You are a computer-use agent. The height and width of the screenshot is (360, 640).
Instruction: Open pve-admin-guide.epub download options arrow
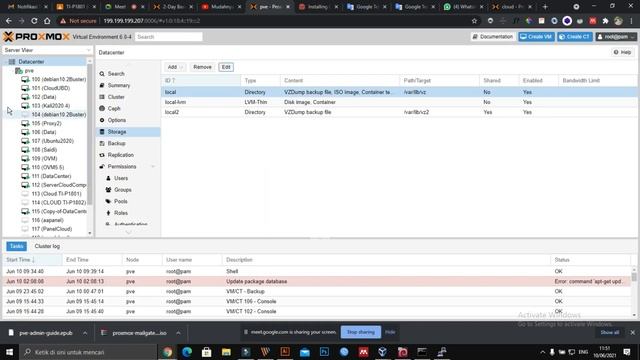pyautogui.click(x=85, y=333)
